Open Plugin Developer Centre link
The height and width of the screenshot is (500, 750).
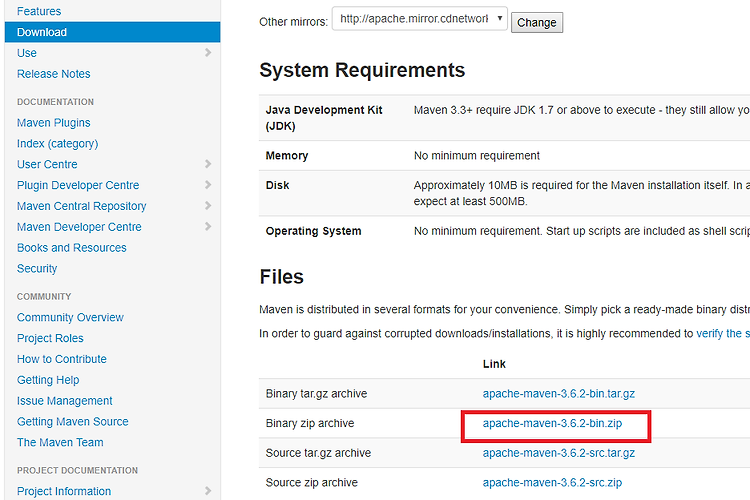pos(78,185)
